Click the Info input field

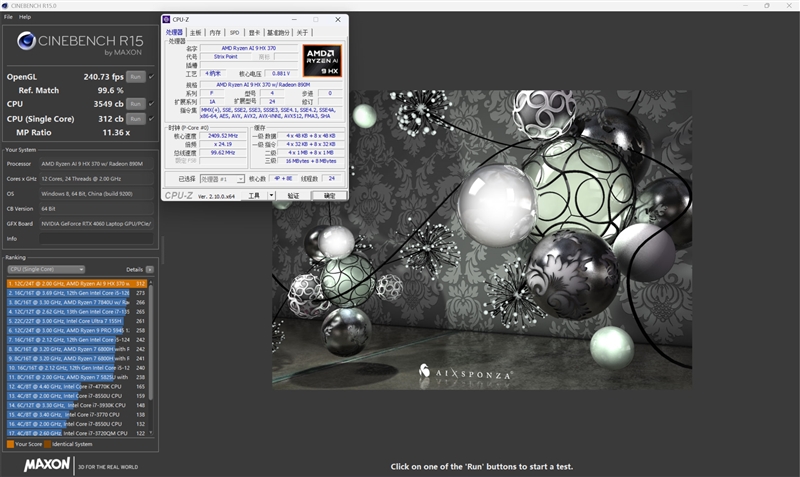[96, 239]
